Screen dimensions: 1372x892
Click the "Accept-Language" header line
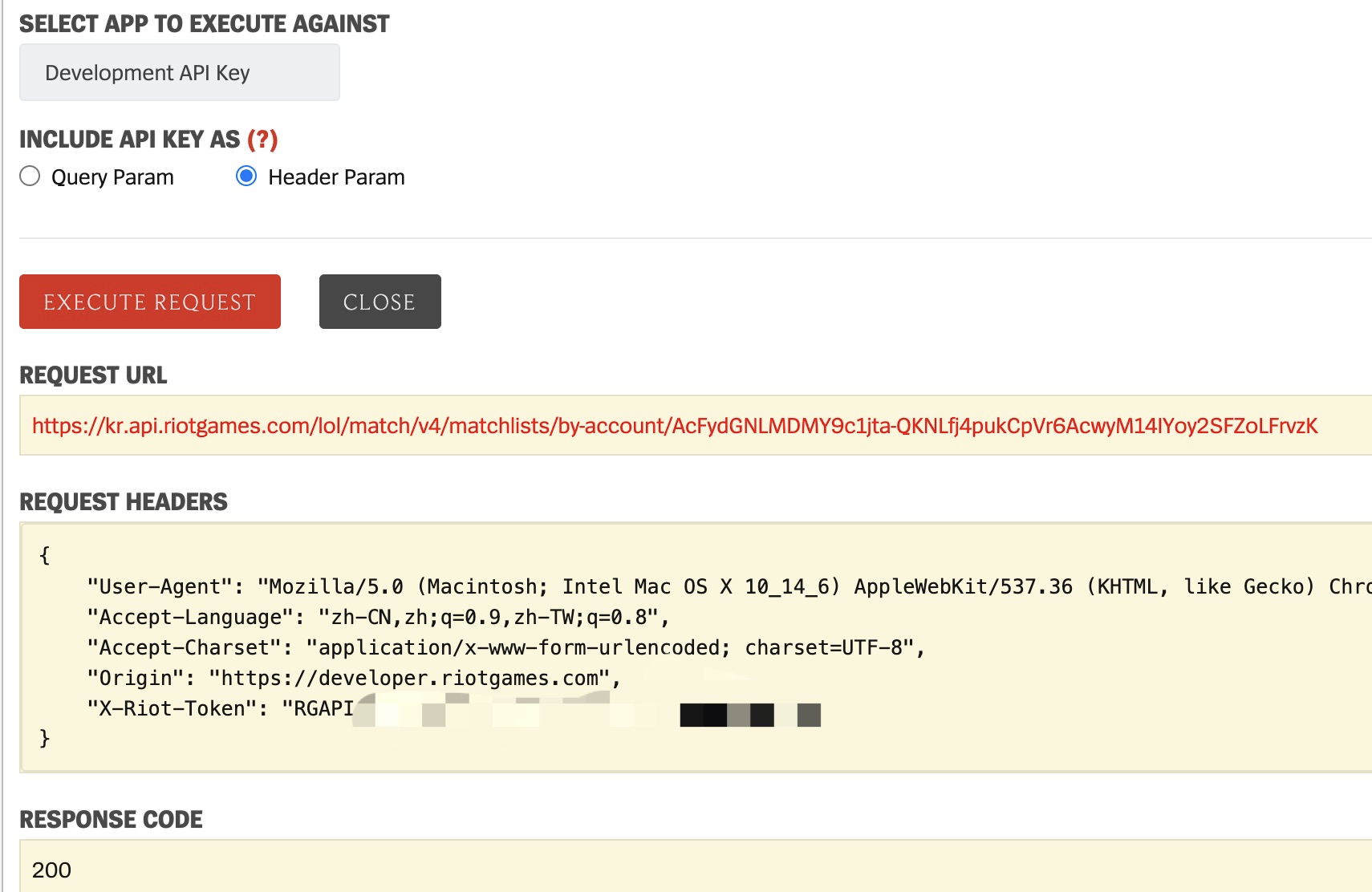point(378,617)
